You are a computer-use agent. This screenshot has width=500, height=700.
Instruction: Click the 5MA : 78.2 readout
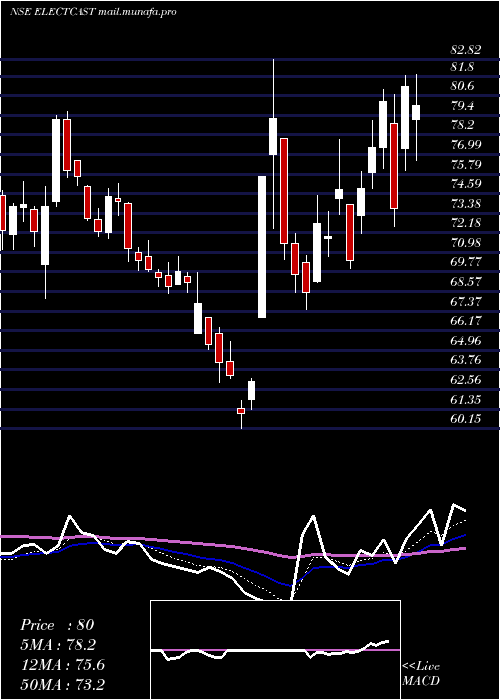point(58,645)
